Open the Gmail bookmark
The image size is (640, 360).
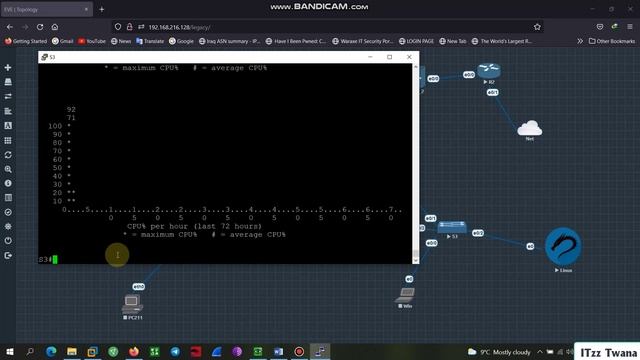pos(62,41)
